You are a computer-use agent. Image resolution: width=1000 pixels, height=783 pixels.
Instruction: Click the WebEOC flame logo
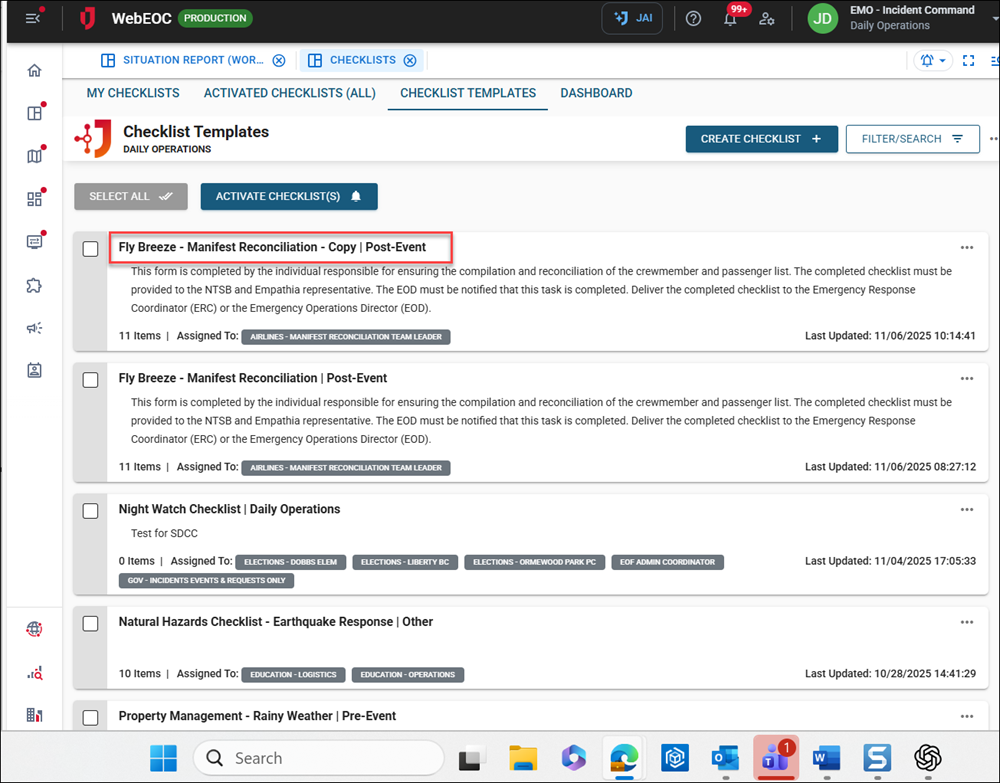[88, 18]
